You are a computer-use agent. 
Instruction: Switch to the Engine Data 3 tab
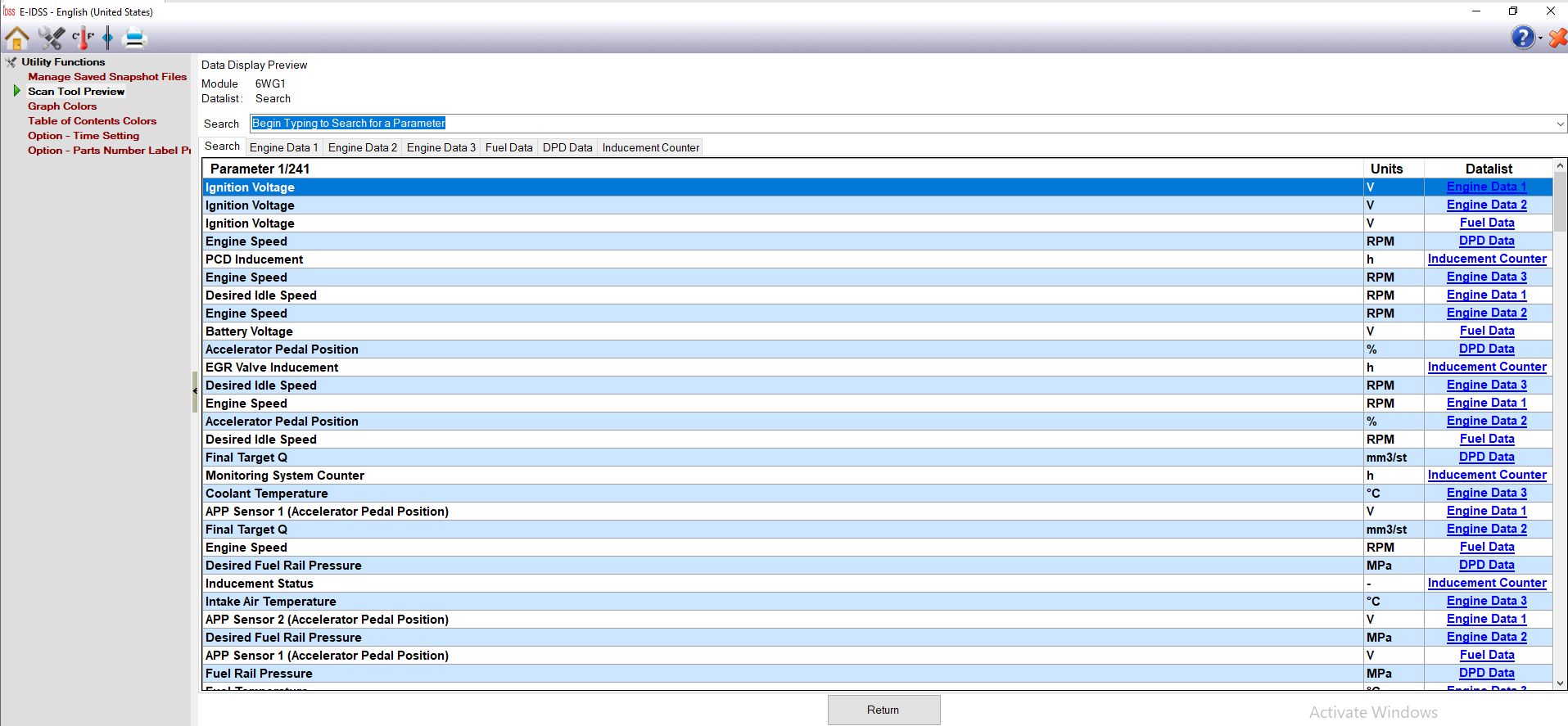click(x=441, y=148)
